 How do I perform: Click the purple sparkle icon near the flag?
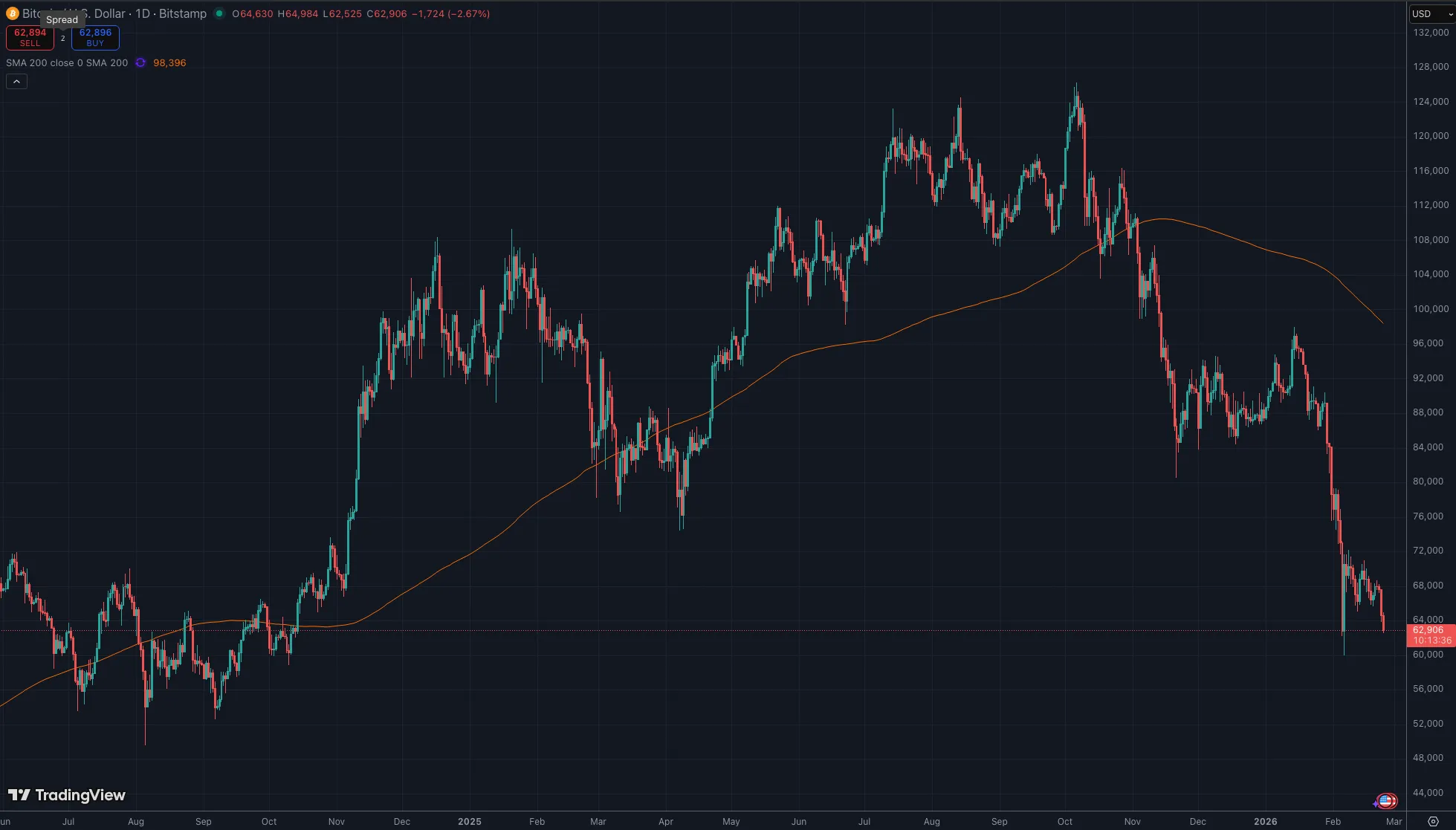tap(1376, 803)
